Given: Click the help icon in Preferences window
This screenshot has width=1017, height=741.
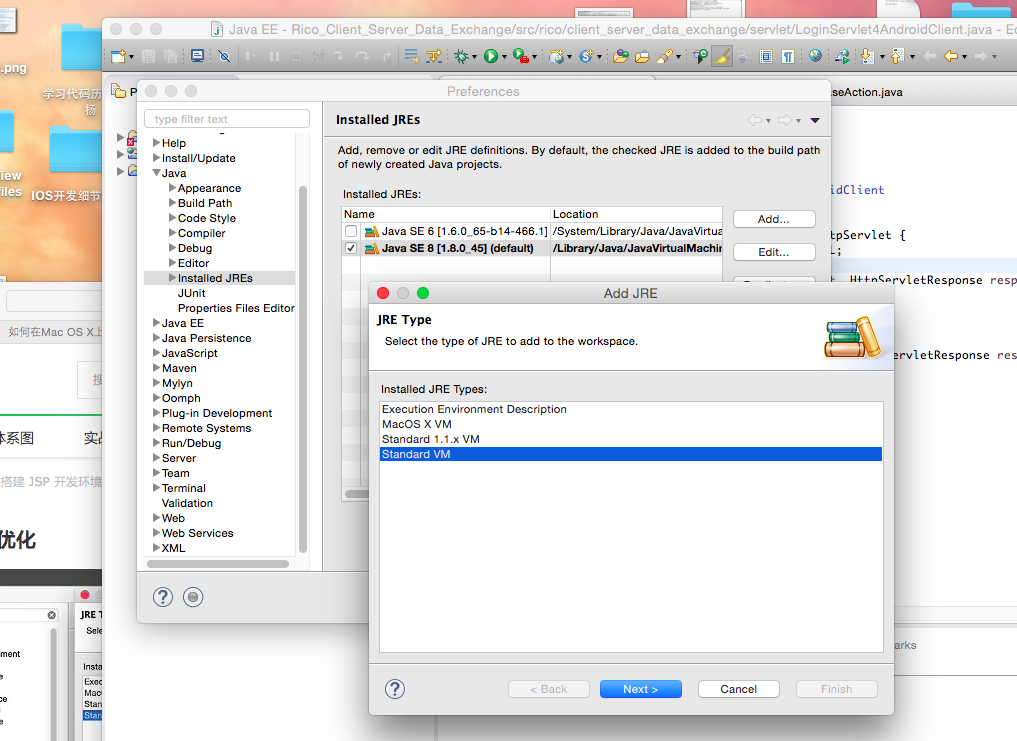Looking at the screenshot, I should tap(163, 597).
